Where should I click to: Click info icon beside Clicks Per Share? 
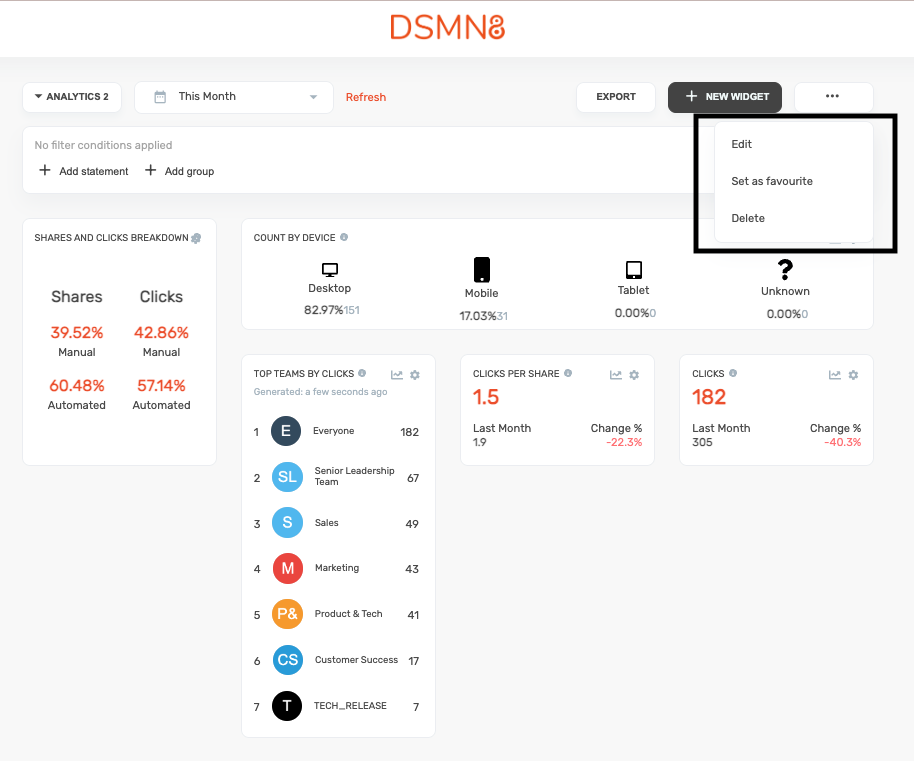pyautogui.click(x=568, y=373)
